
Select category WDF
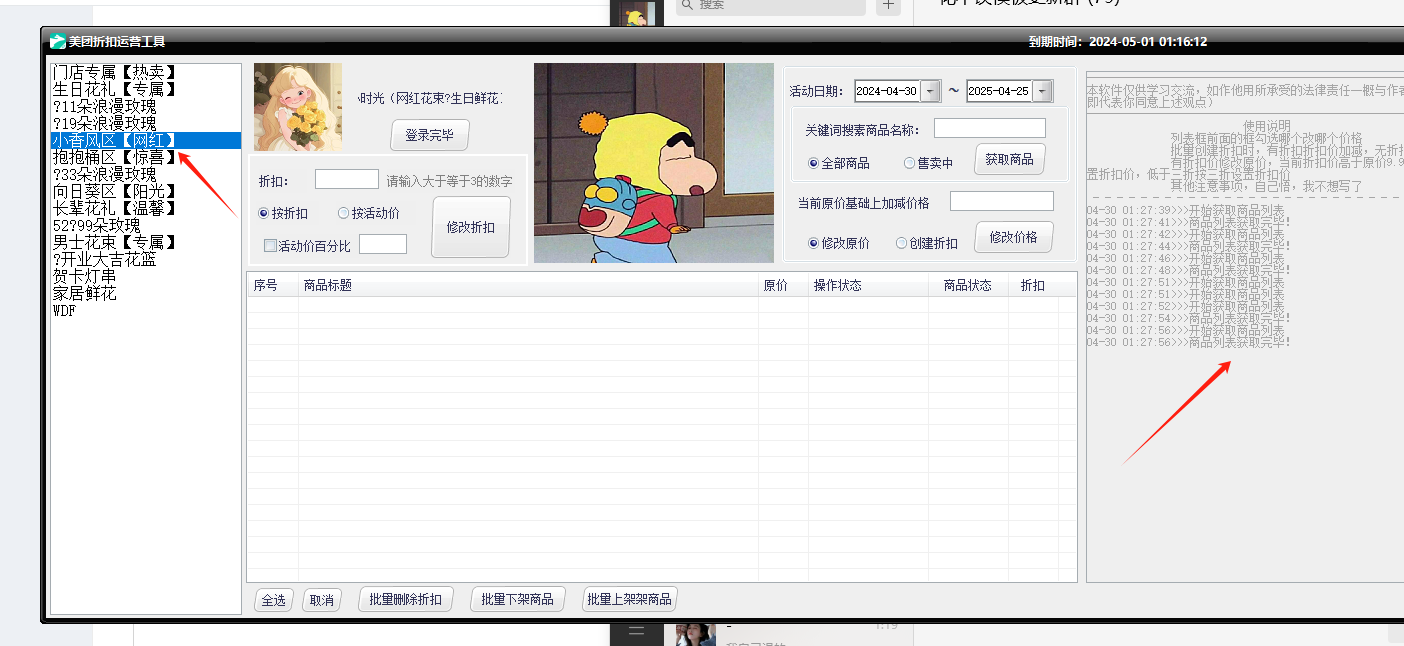pos(146,310)
